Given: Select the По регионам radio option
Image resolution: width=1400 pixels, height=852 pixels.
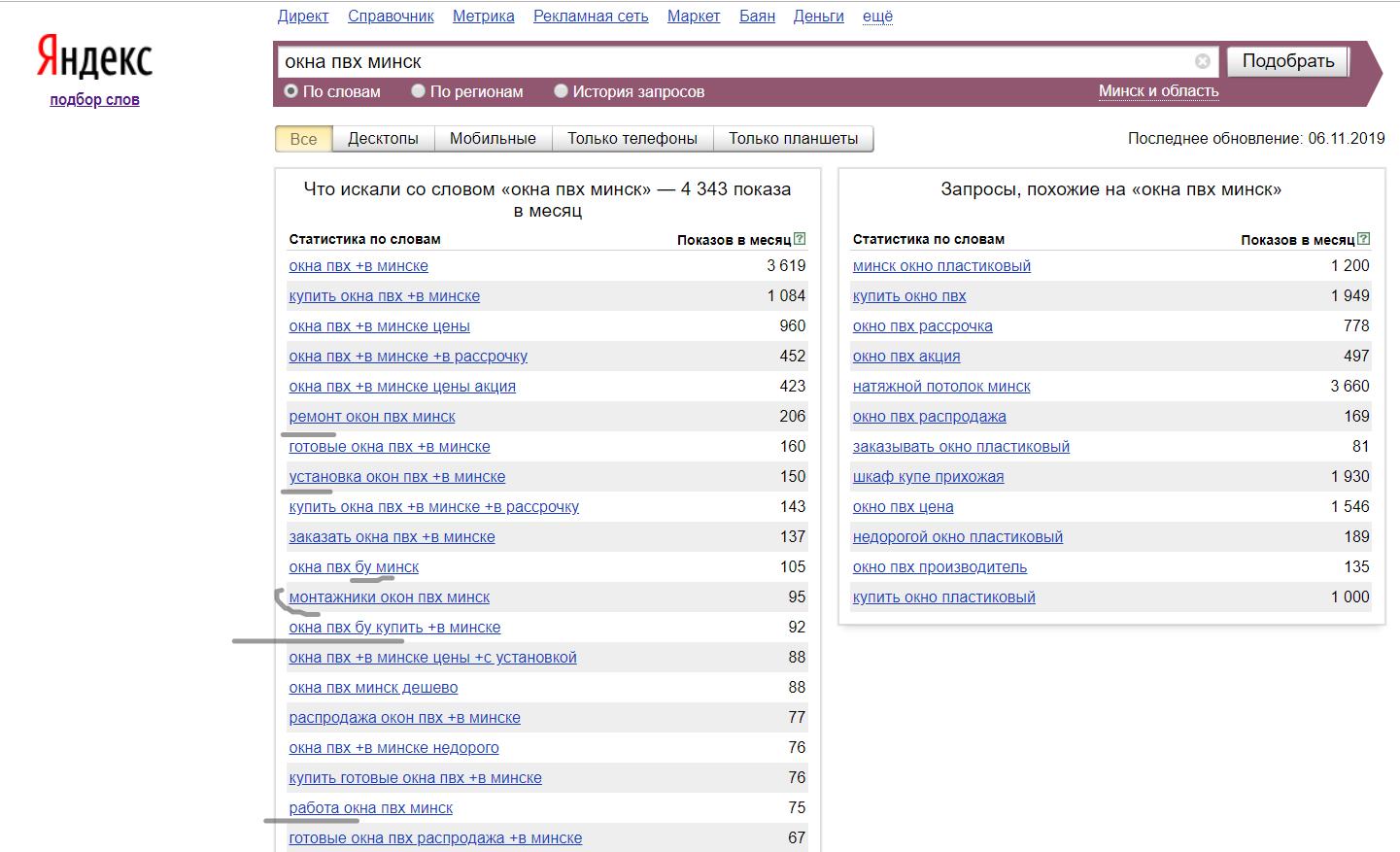Looking at the screenshot, I should (418, 91).
